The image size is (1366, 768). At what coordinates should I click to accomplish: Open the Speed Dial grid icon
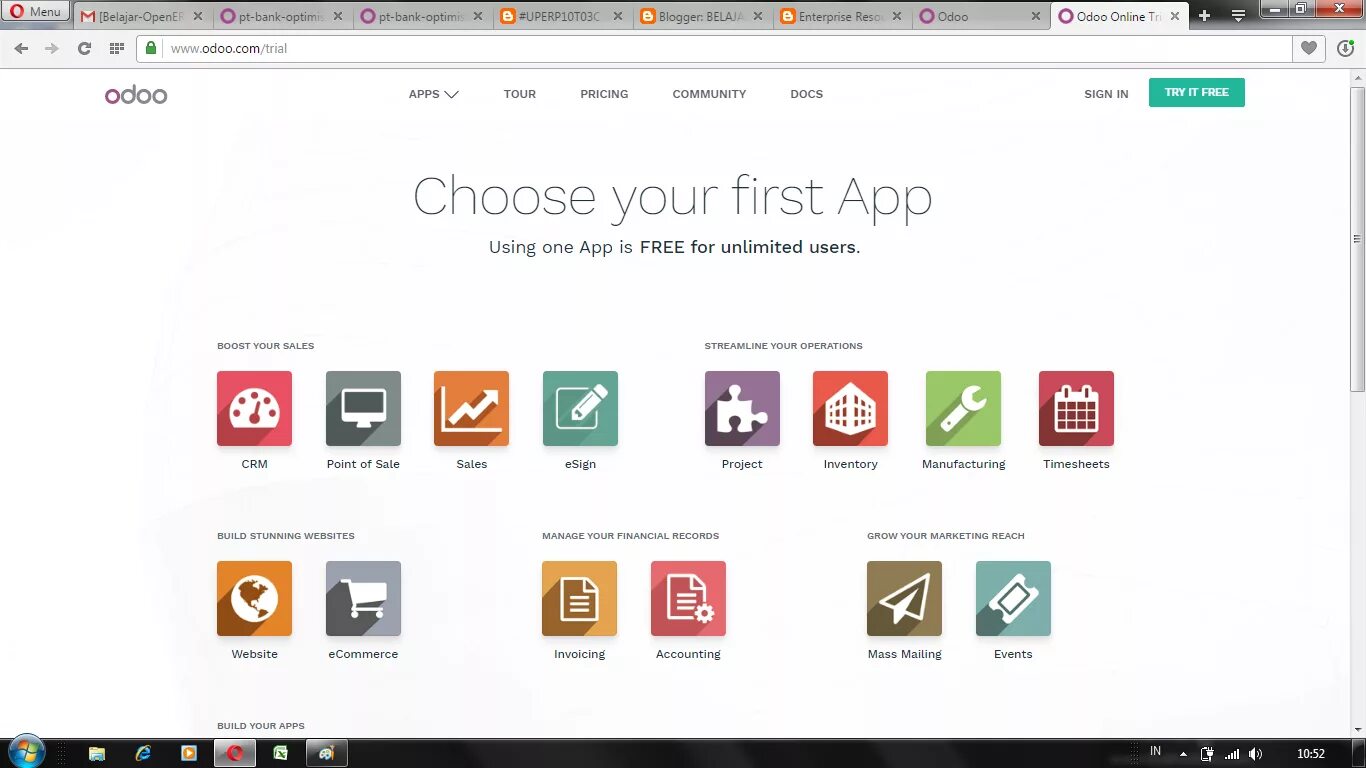[x=117, y=48]
